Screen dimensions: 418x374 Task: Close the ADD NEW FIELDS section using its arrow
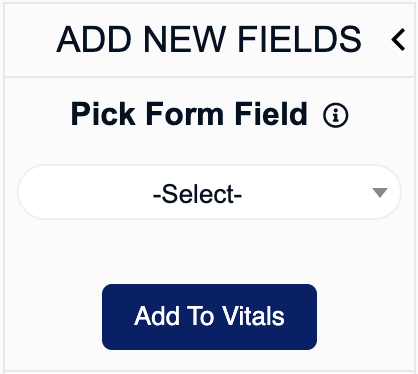[398, 40]
